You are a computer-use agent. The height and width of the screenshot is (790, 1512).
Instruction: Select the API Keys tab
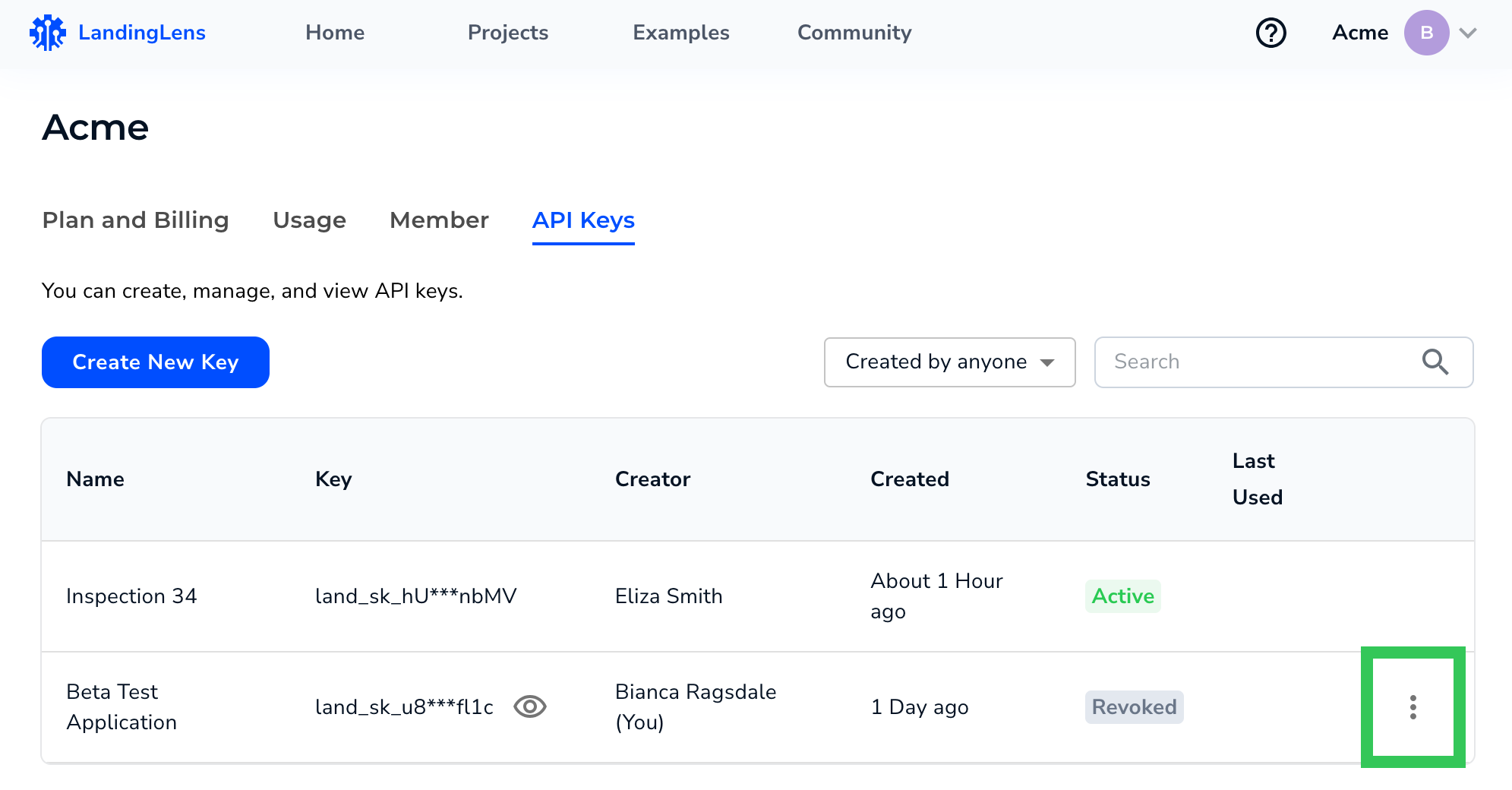pos(583,220)
